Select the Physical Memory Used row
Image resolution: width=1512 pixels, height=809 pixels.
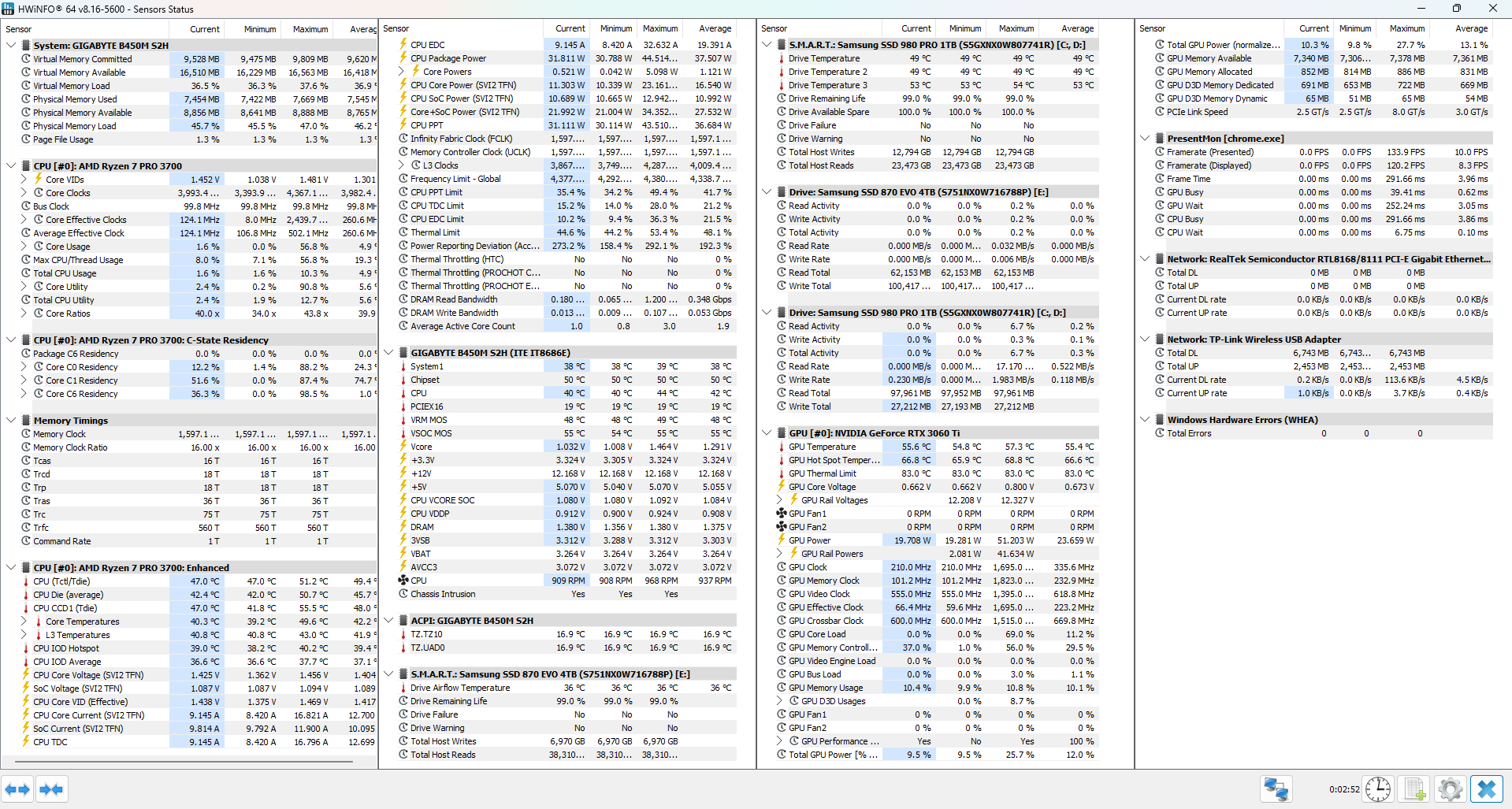click(189, 99)
